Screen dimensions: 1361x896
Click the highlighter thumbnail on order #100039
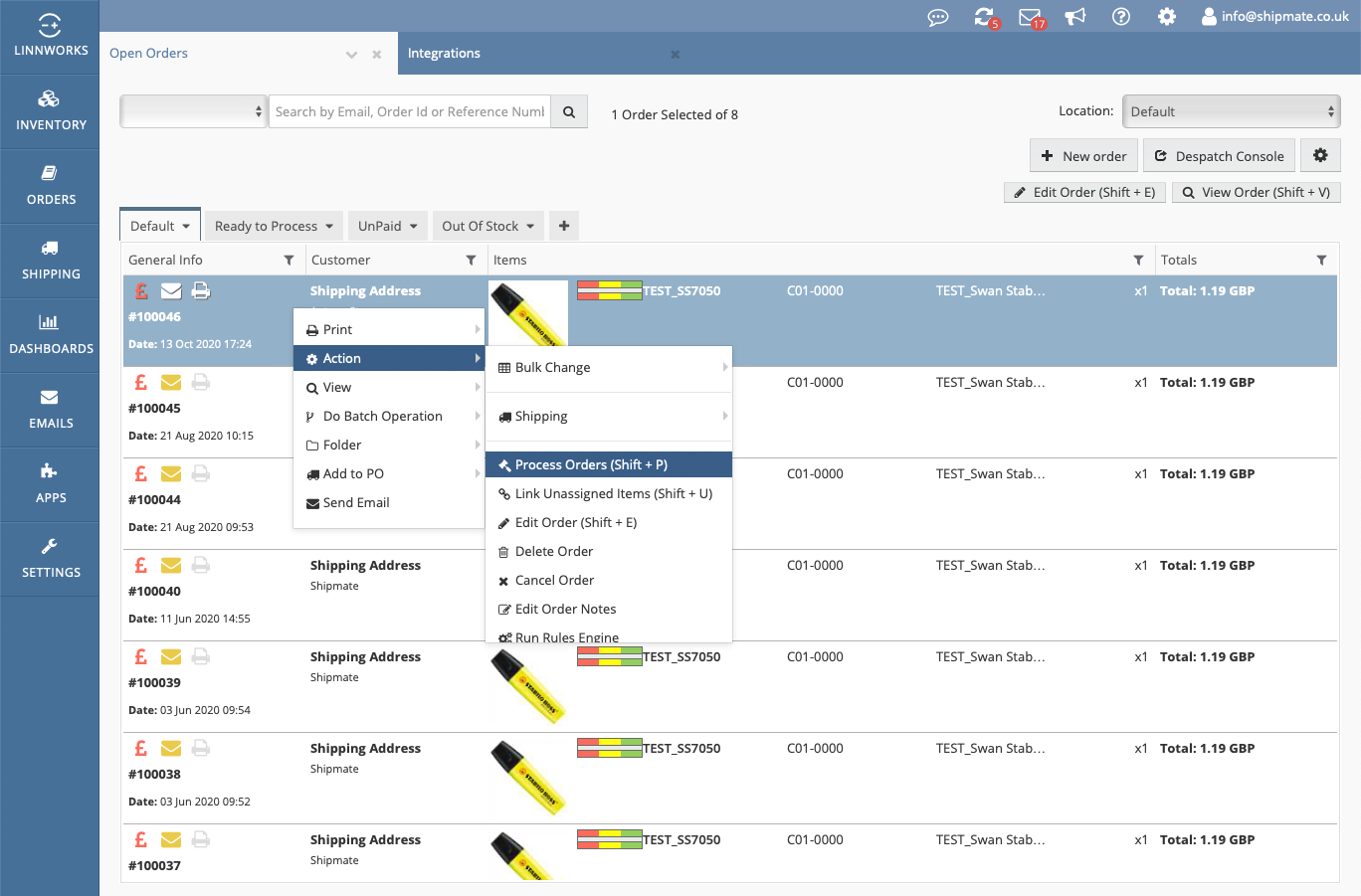[528, 684]
